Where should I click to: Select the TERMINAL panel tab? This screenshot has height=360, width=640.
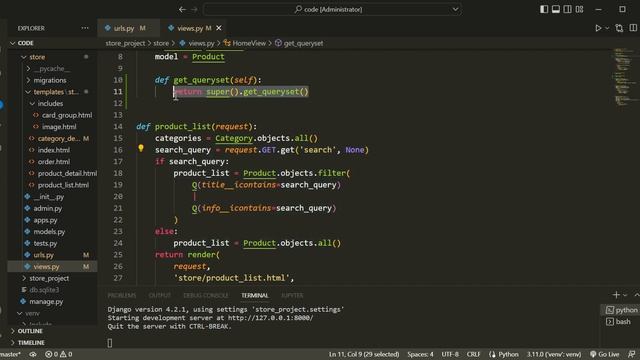click(255, 296)
